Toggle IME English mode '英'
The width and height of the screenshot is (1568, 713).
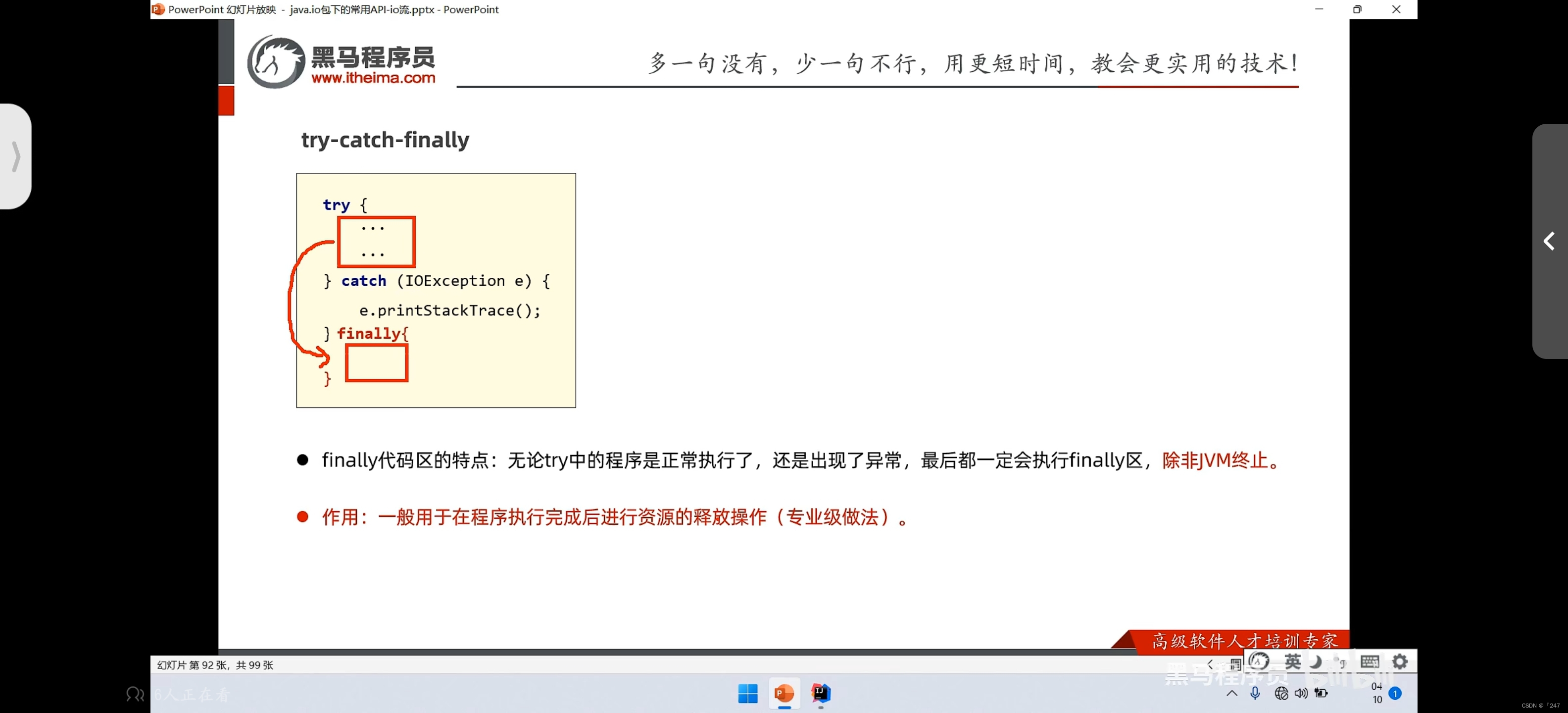tap(1292, 661)
